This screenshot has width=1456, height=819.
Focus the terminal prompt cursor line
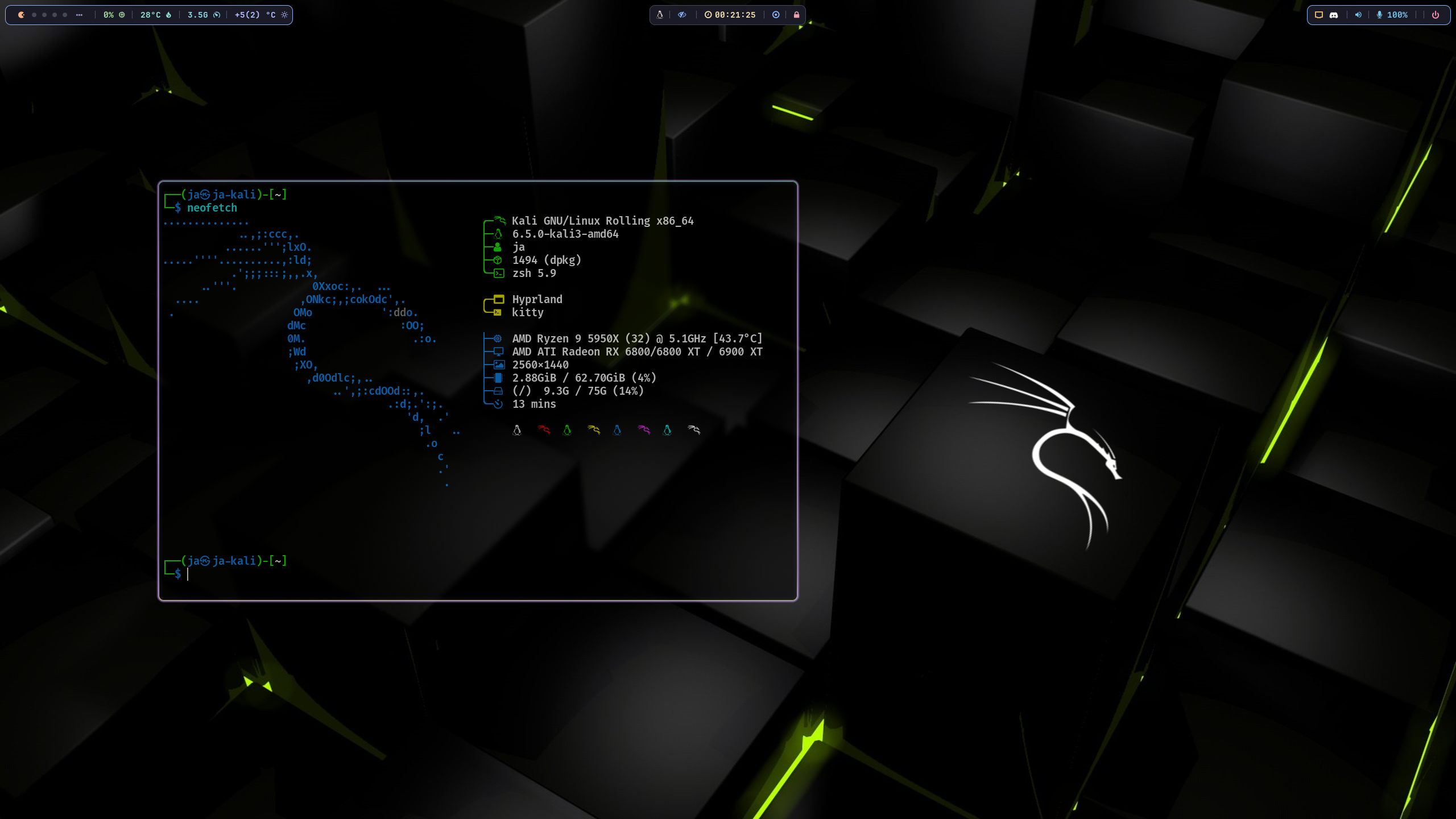[x=188, y=574]
